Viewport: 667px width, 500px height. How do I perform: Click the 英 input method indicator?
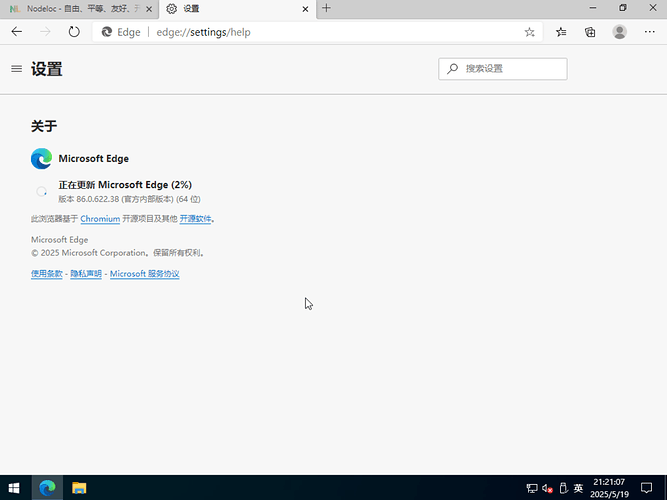578,488
